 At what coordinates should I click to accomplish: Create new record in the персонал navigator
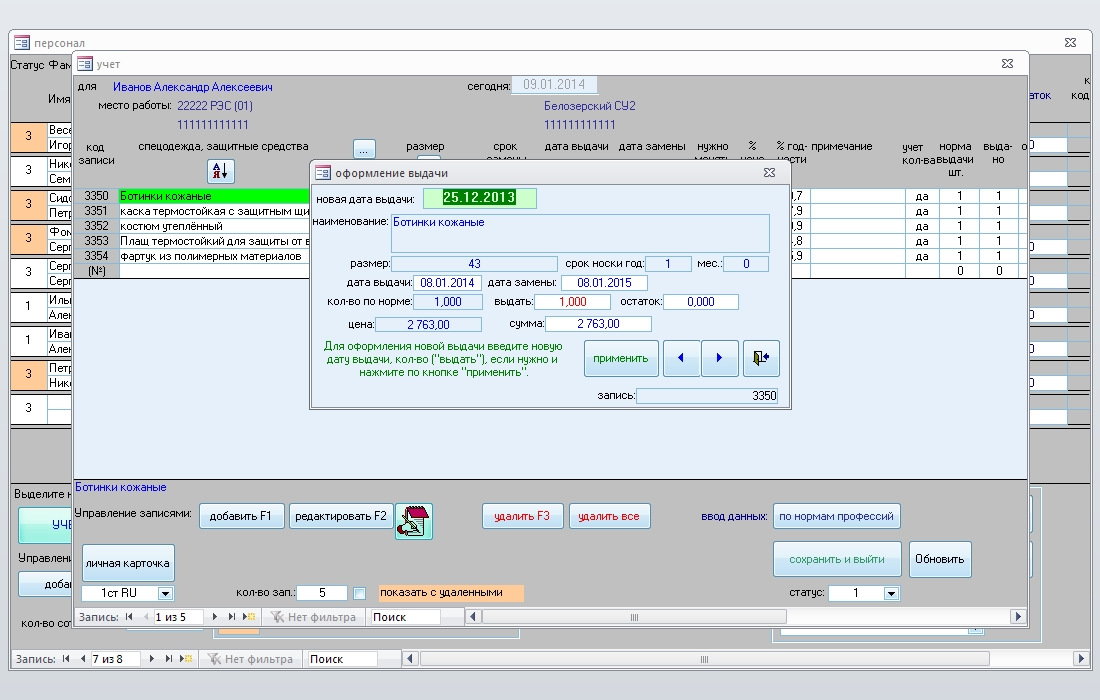click(185, 659)
